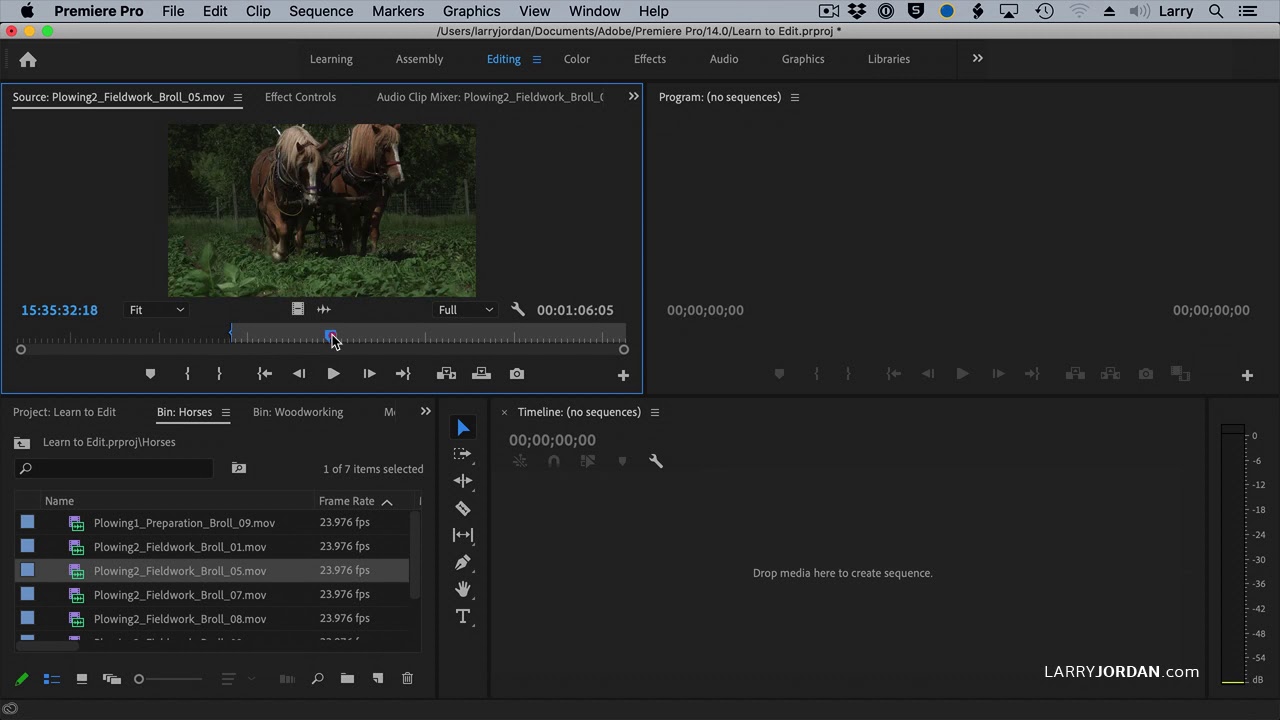This screenshot has height=720, width=1280.
Task: Click Mark Out in the Source monitor
Action: coord(219,374)
